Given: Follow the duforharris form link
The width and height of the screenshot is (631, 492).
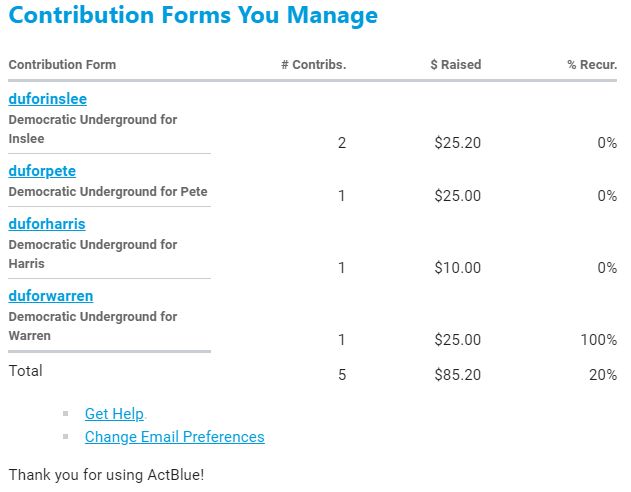Looking at the screenshot, I should pyautogui.click(x=47, y=224).
